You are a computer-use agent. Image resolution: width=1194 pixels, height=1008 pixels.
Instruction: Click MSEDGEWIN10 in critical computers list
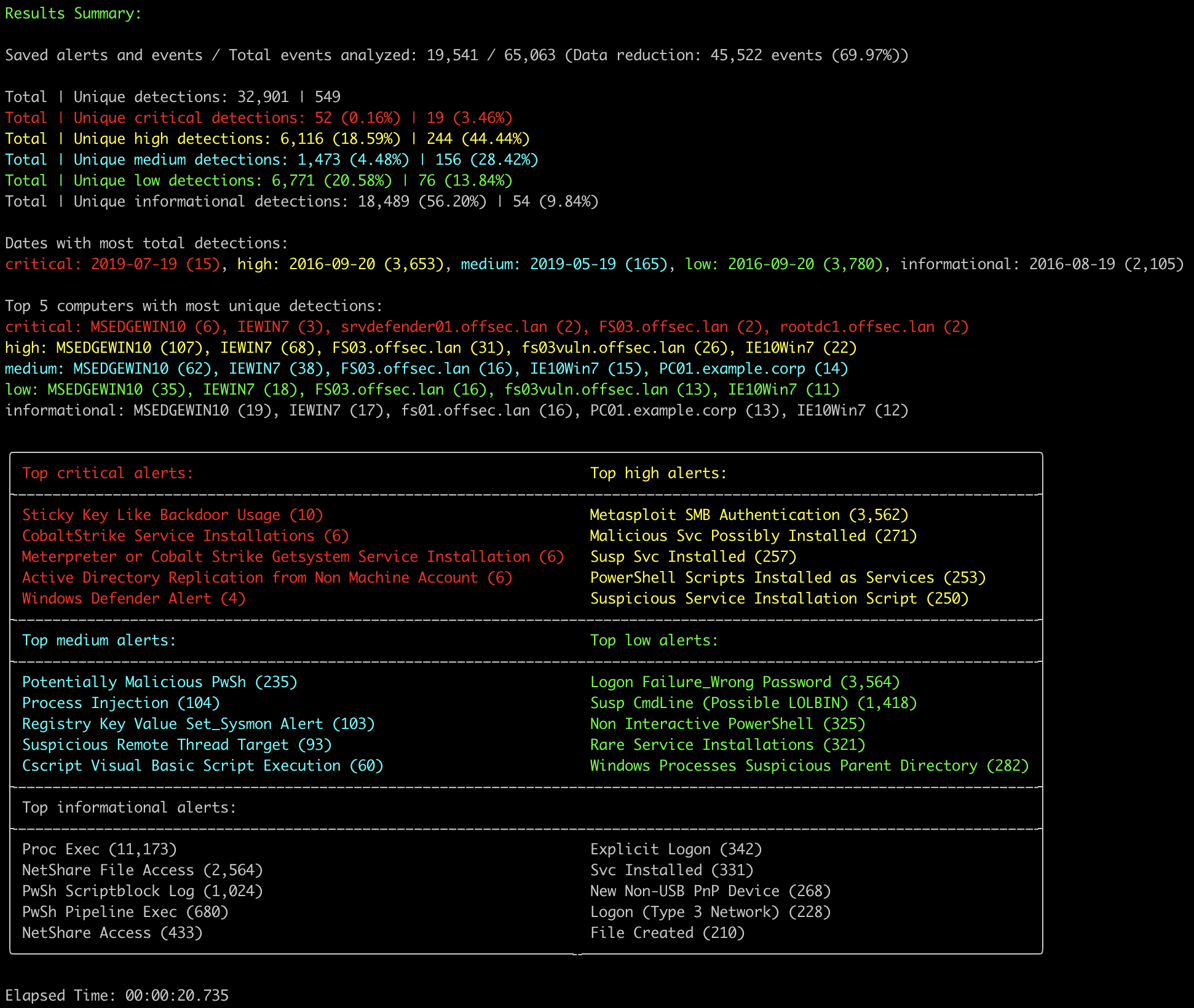pos(138,326)
